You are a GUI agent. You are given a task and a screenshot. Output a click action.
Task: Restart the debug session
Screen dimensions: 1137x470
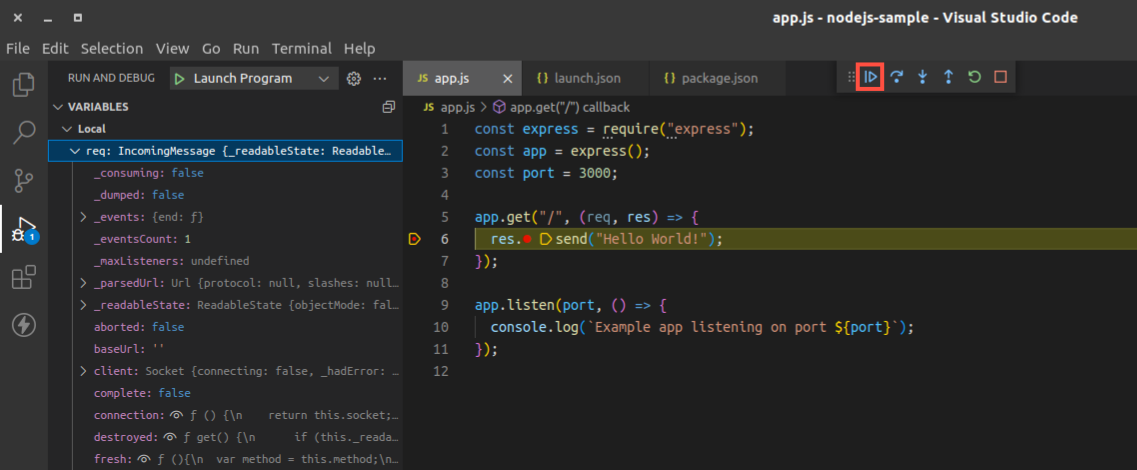click(974, 76)
